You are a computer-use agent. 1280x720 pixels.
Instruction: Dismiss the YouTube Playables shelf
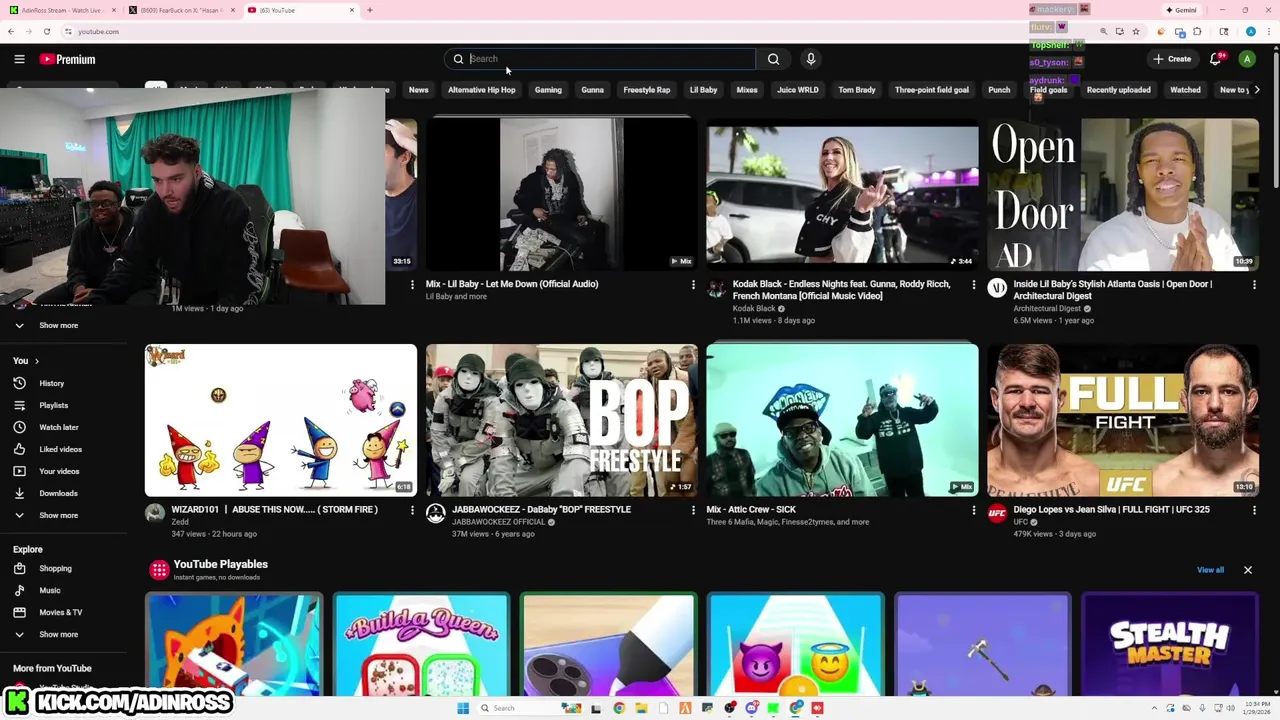click(x=1248, y=570)
